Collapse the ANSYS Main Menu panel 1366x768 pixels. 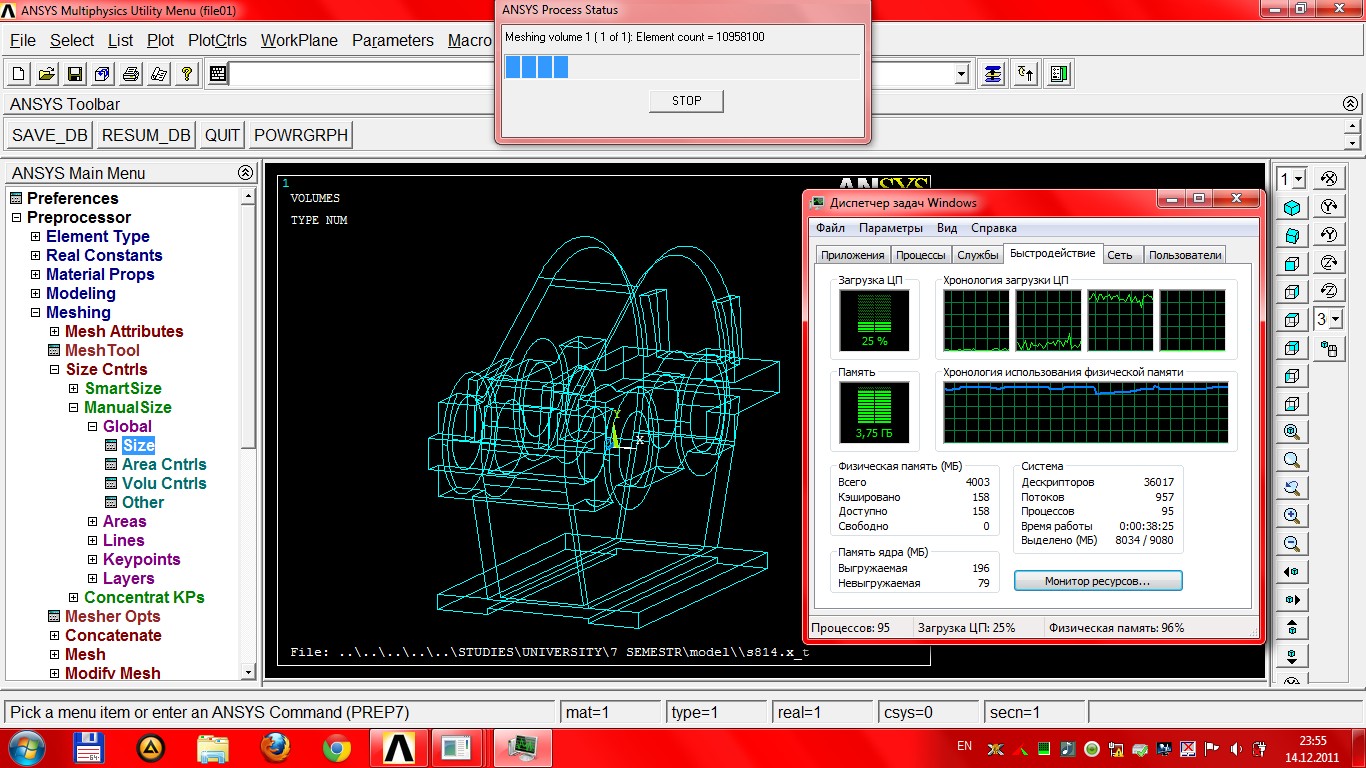click(246, 173)
